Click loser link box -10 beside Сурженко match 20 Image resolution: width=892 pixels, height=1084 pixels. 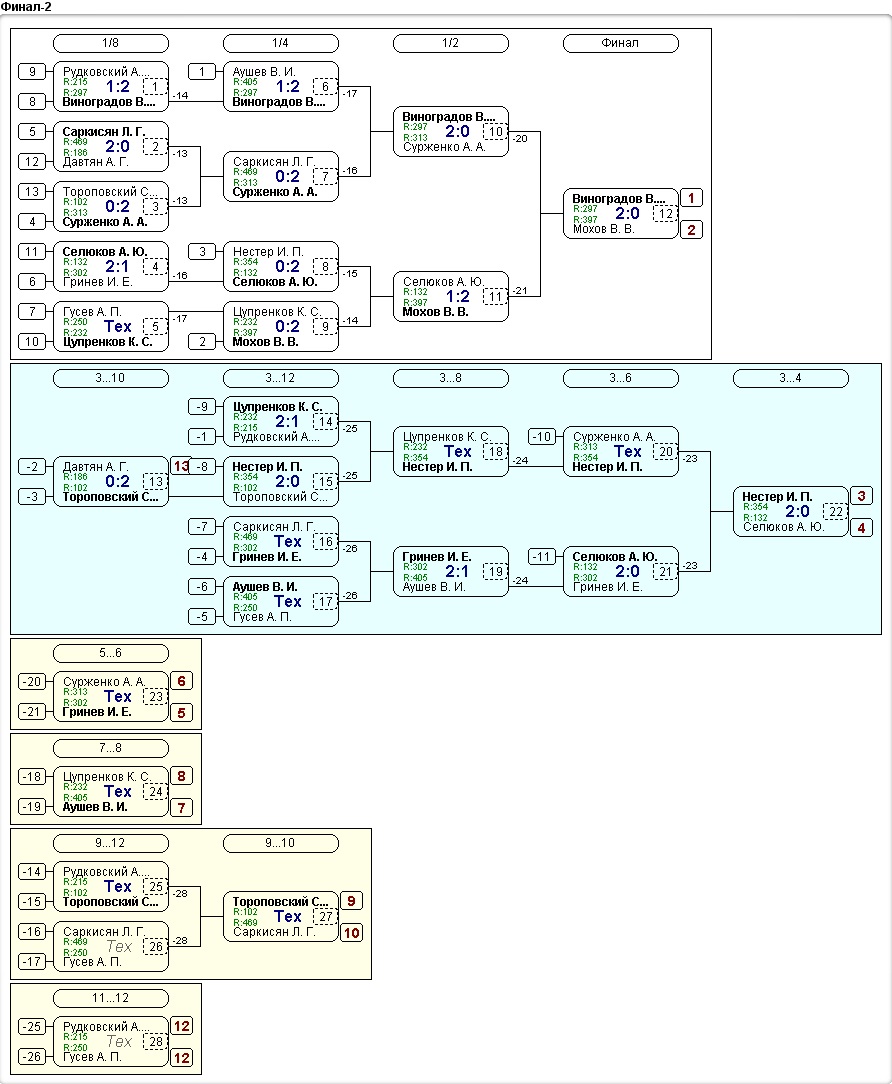pos(542,436)
